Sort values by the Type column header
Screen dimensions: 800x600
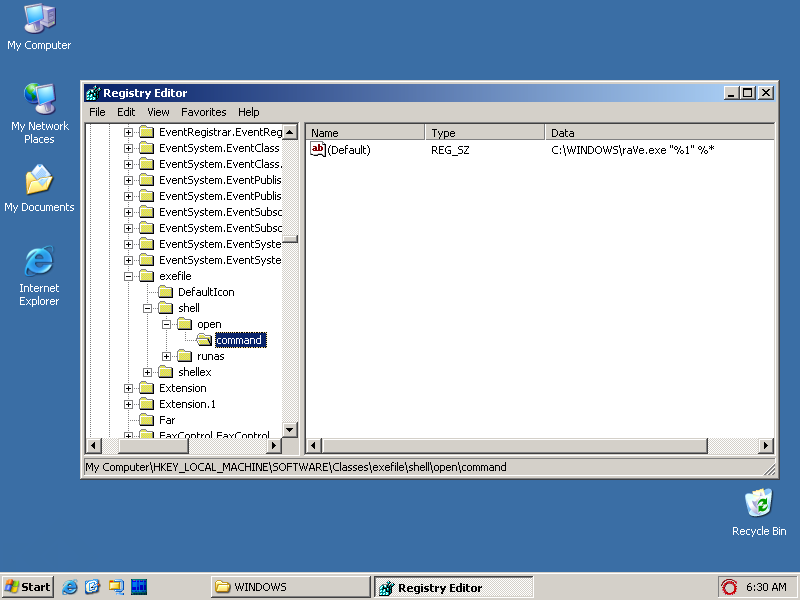[485, 133]
